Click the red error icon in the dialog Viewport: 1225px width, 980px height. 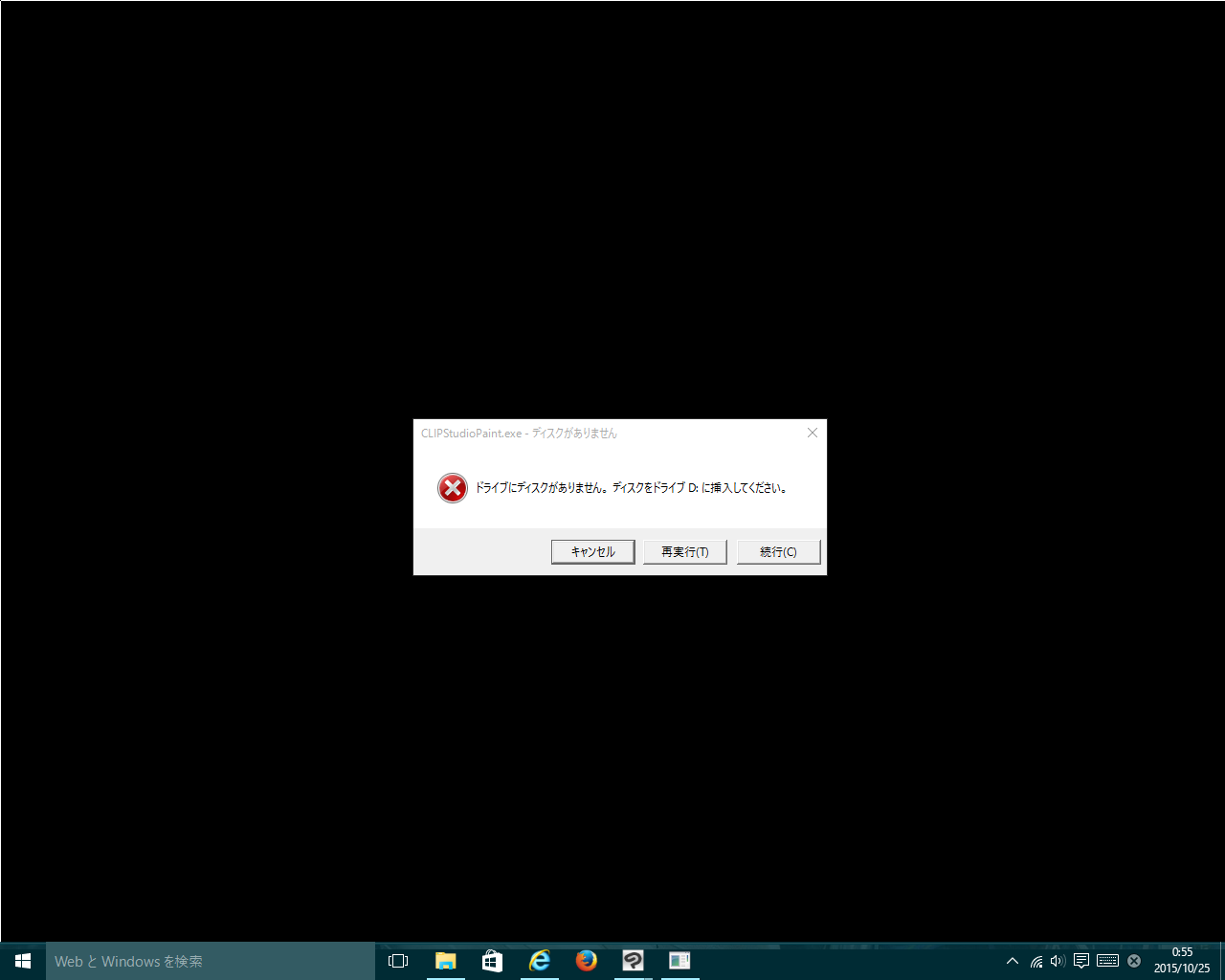tap(453, 488)
